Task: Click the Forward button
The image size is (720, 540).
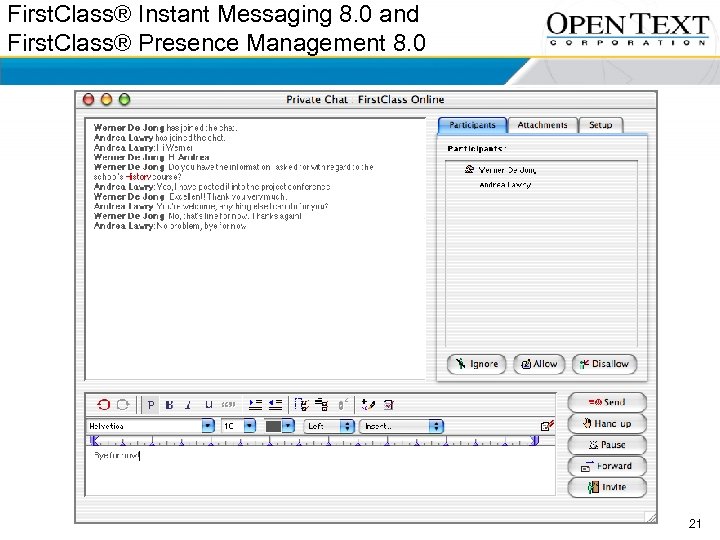Action: 607,466
